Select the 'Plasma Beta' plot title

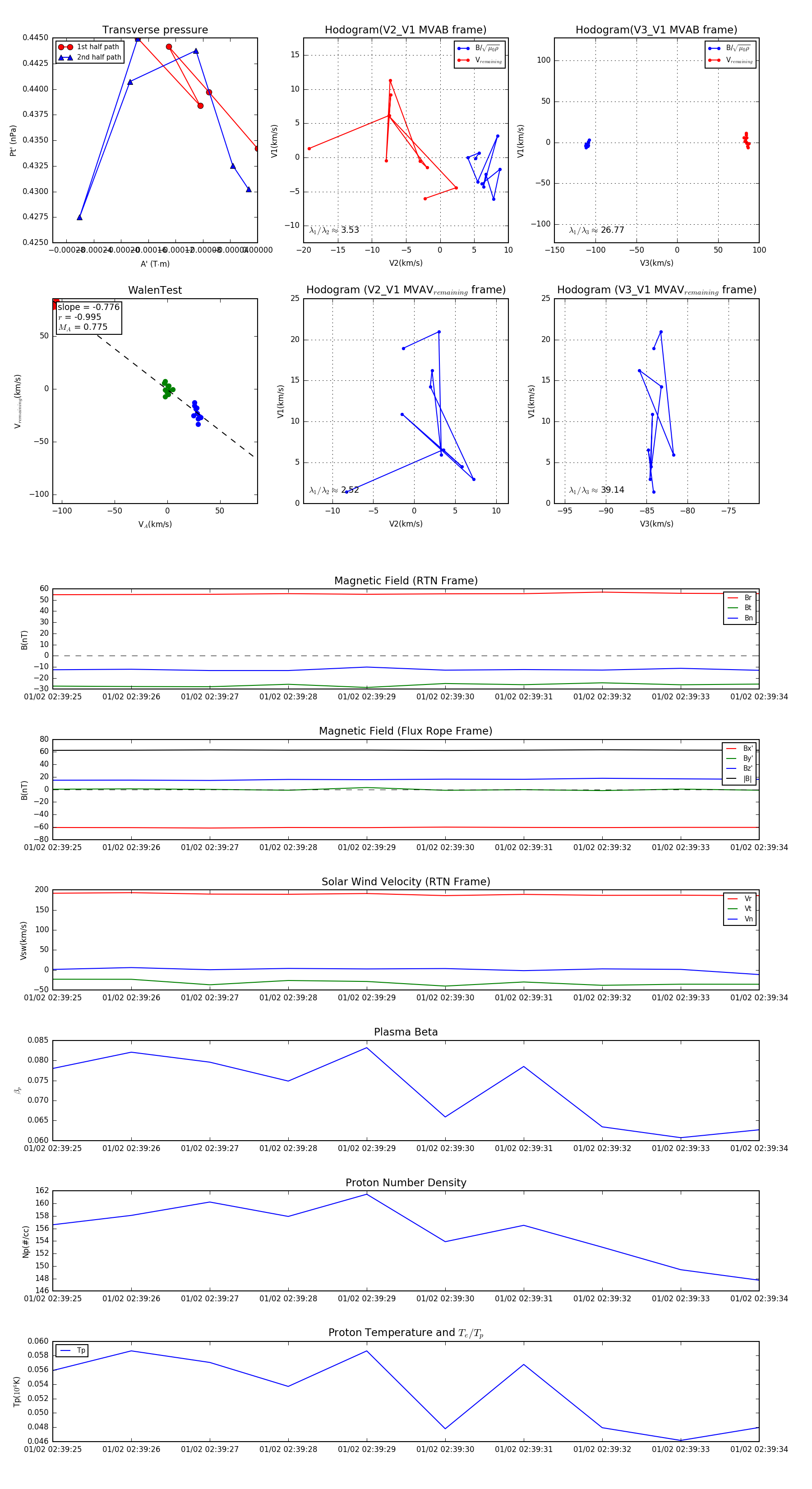tap(406, 1032)
